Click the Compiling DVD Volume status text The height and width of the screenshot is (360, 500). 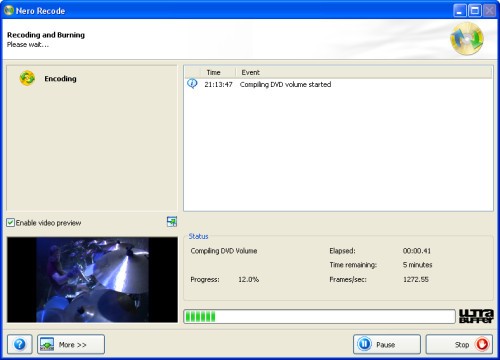tap(224, 251)
